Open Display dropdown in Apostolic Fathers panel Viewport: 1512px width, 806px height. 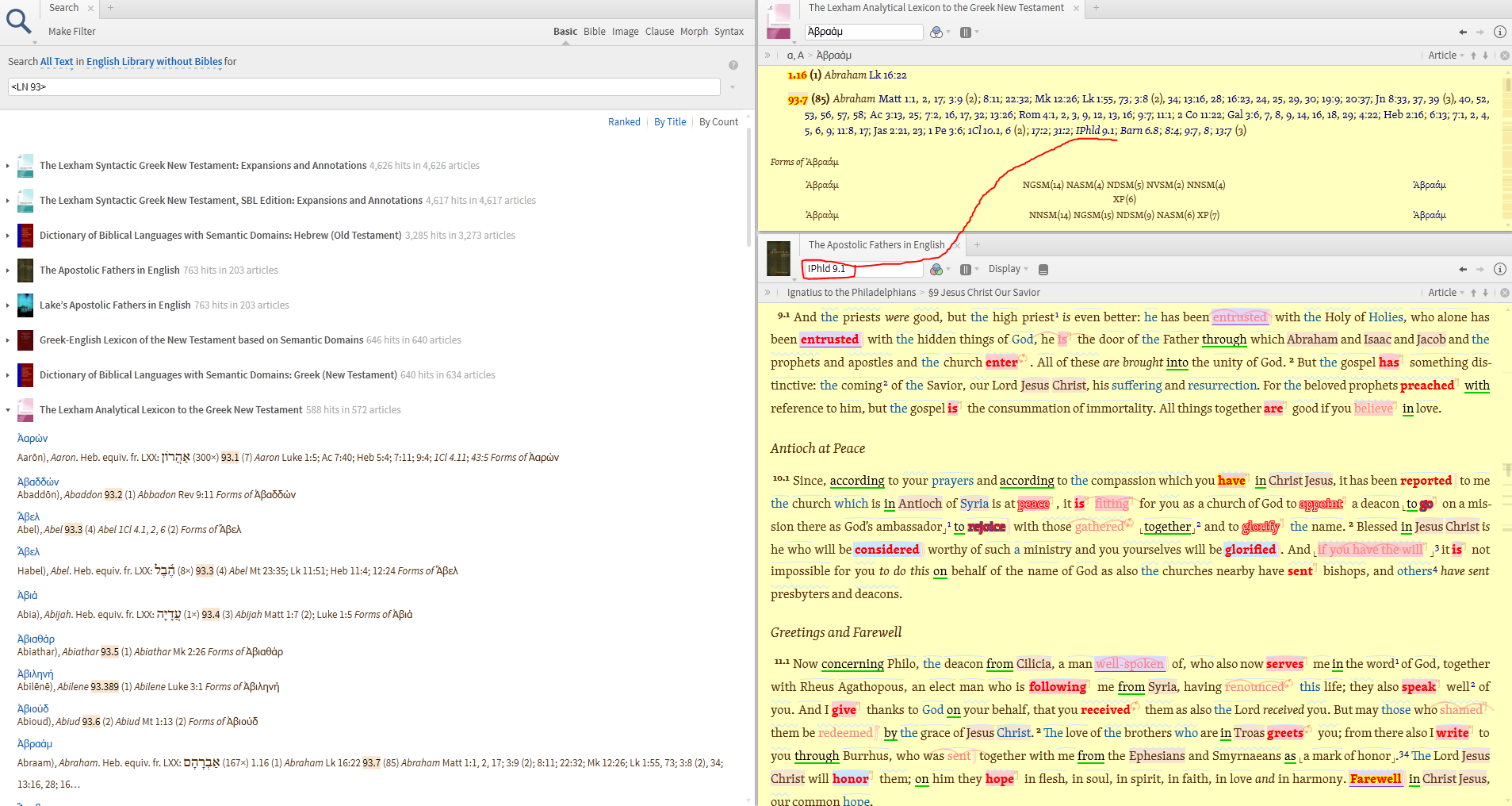click(1008, 269)
